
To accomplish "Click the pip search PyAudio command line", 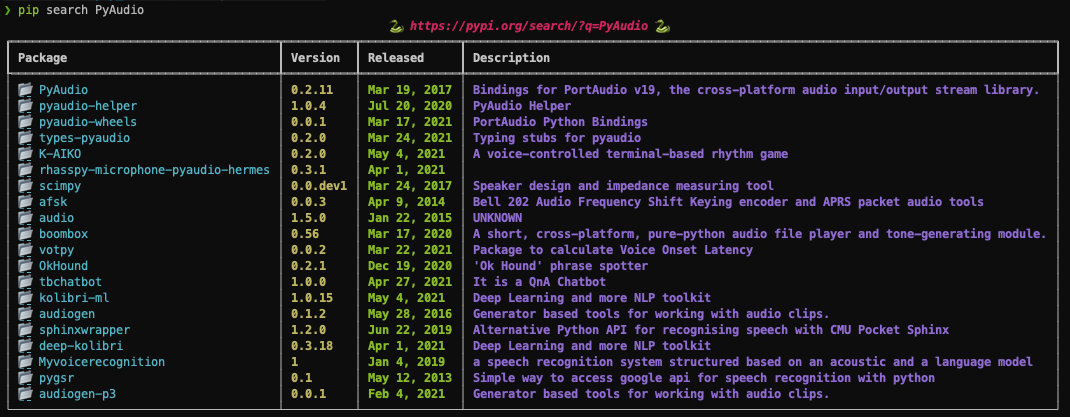I will point(81,10).
